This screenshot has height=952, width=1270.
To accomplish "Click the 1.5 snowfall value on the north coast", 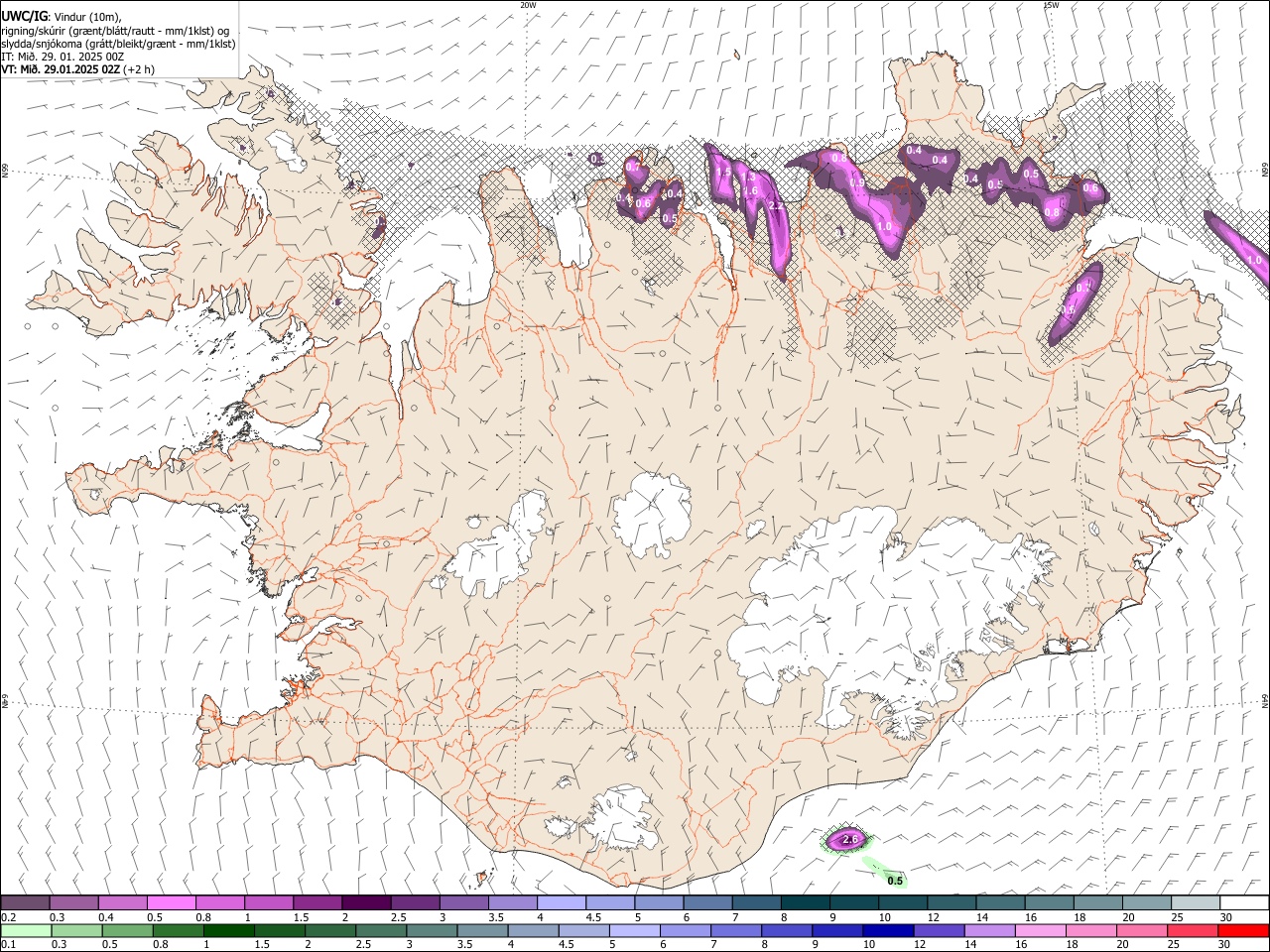I will pyautogui.click(x=723, y=172).
